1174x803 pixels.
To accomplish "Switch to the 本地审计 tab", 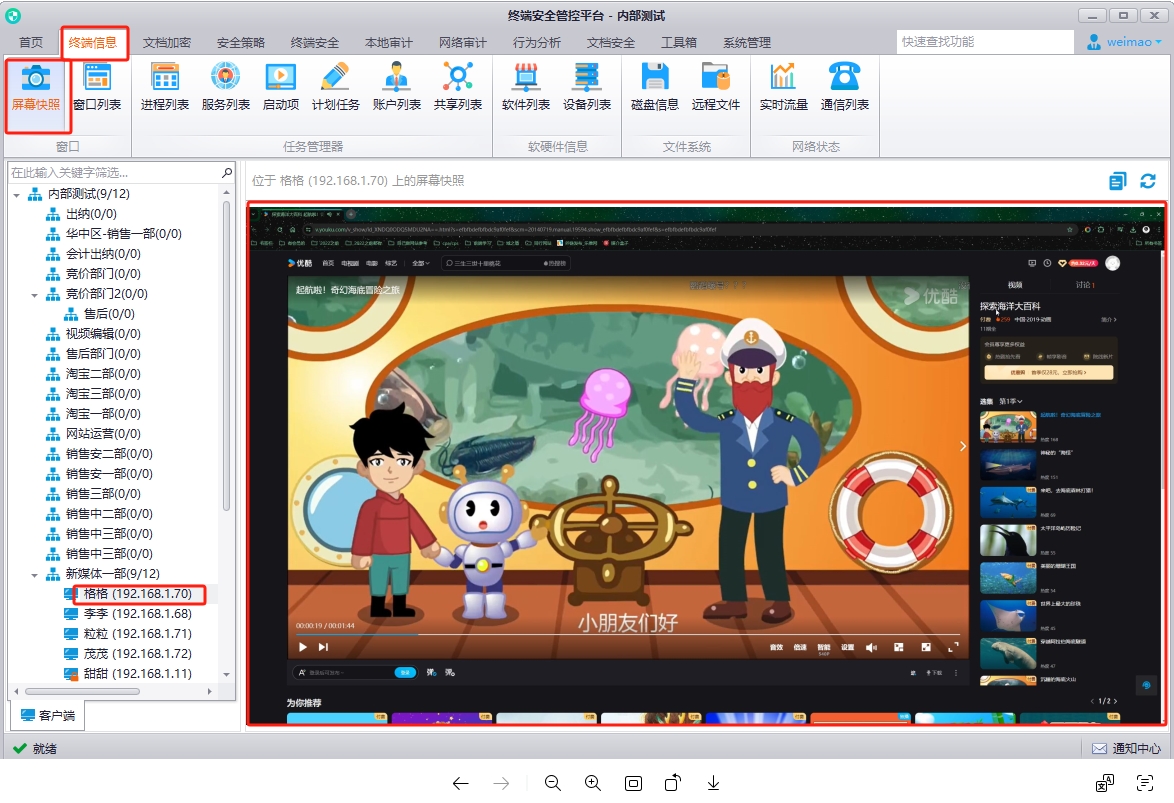I will coord(389,43).
